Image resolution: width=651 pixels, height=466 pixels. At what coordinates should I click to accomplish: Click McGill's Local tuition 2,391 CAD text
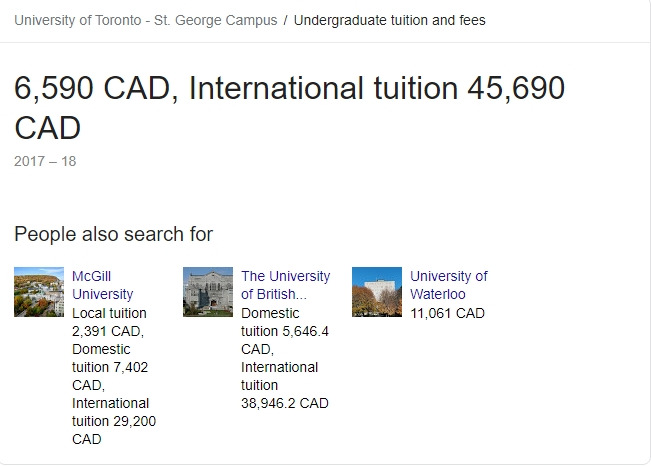coord(108,321)
